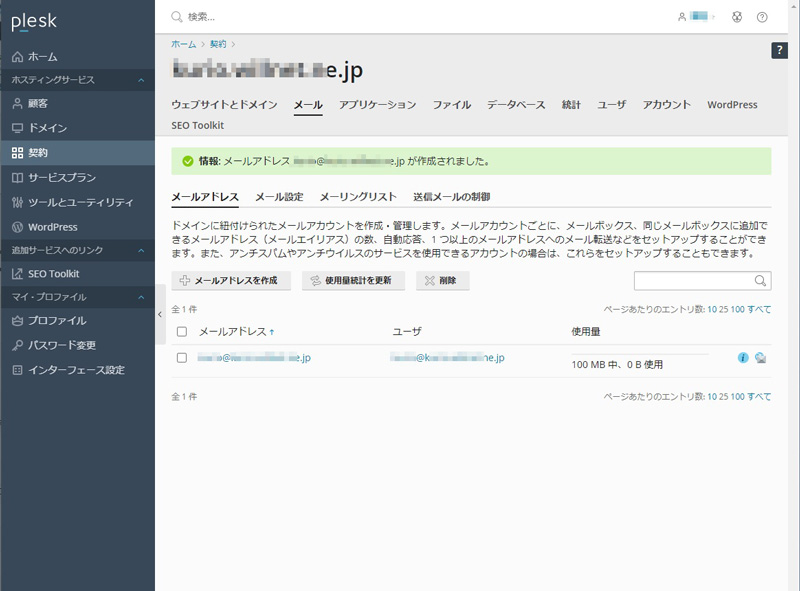Open webmail icon for the mail account

pyautogui.click(x=761, y=357)
